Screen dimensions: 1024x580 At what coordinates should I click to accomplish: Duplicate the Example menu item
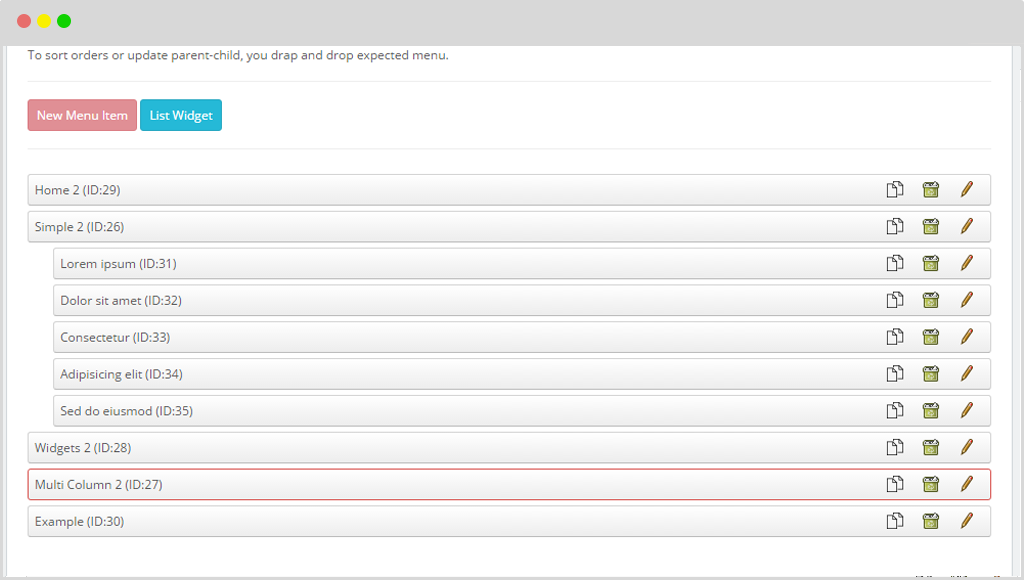tap(895, 521)
